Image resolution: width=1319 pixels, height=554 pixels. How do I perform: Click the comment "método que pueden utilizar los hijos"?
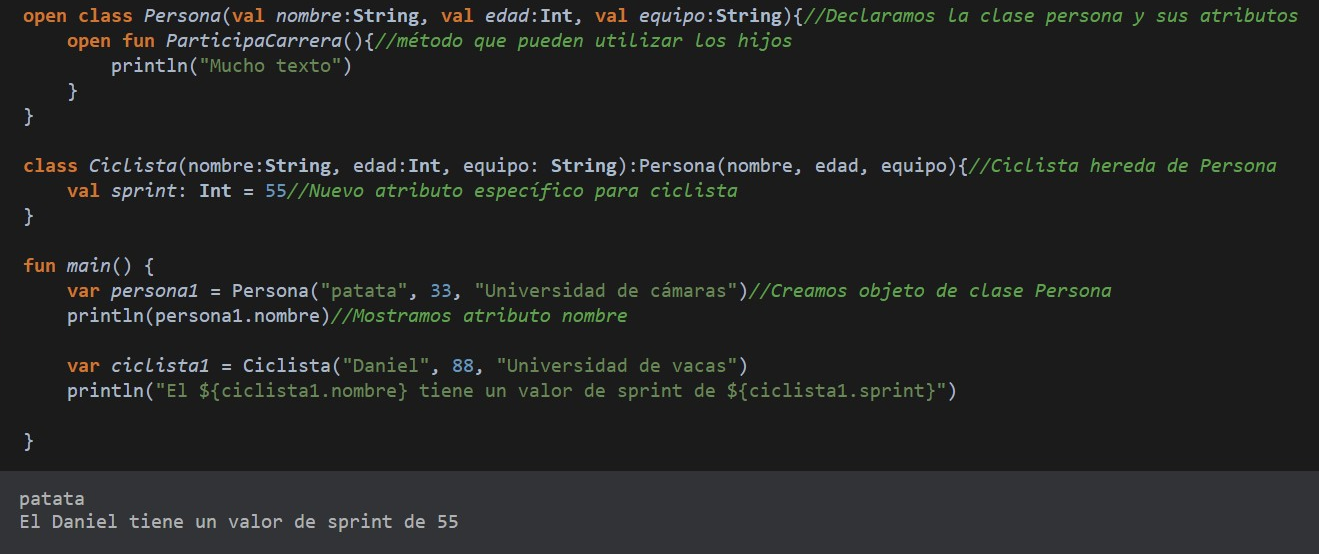point(583,41)
